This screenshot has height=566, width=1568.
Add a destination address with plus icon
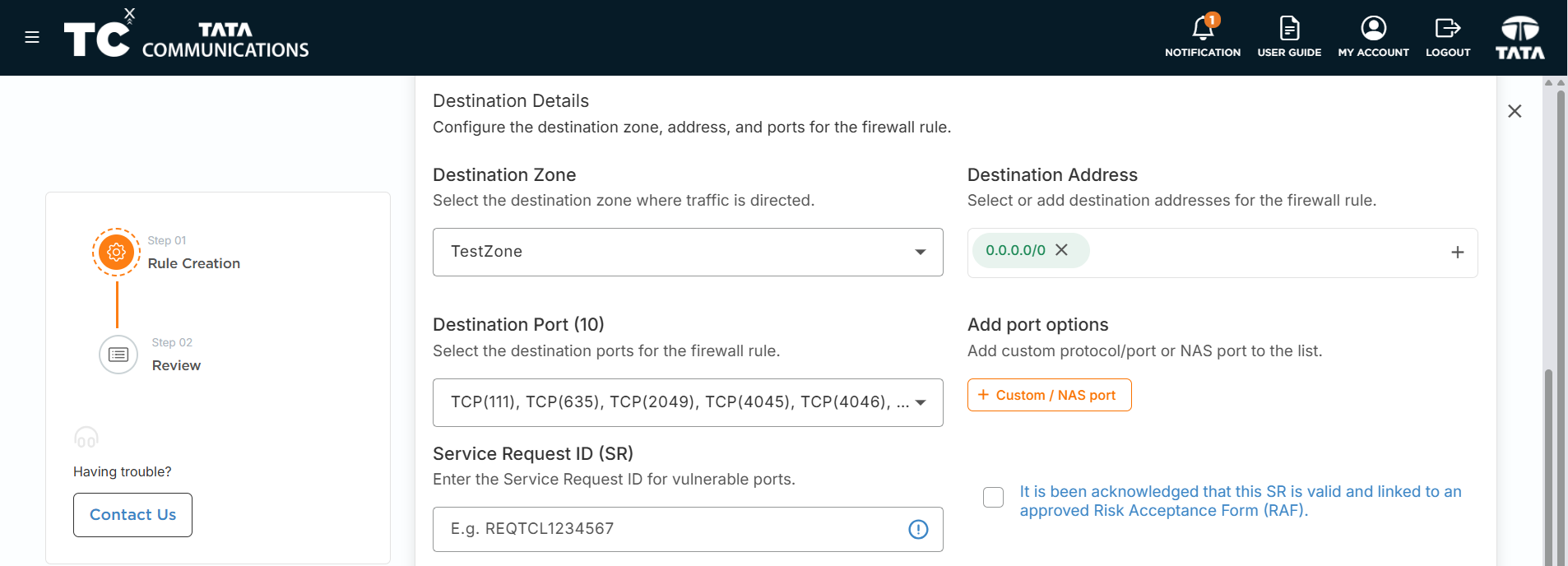[1457, 253]
